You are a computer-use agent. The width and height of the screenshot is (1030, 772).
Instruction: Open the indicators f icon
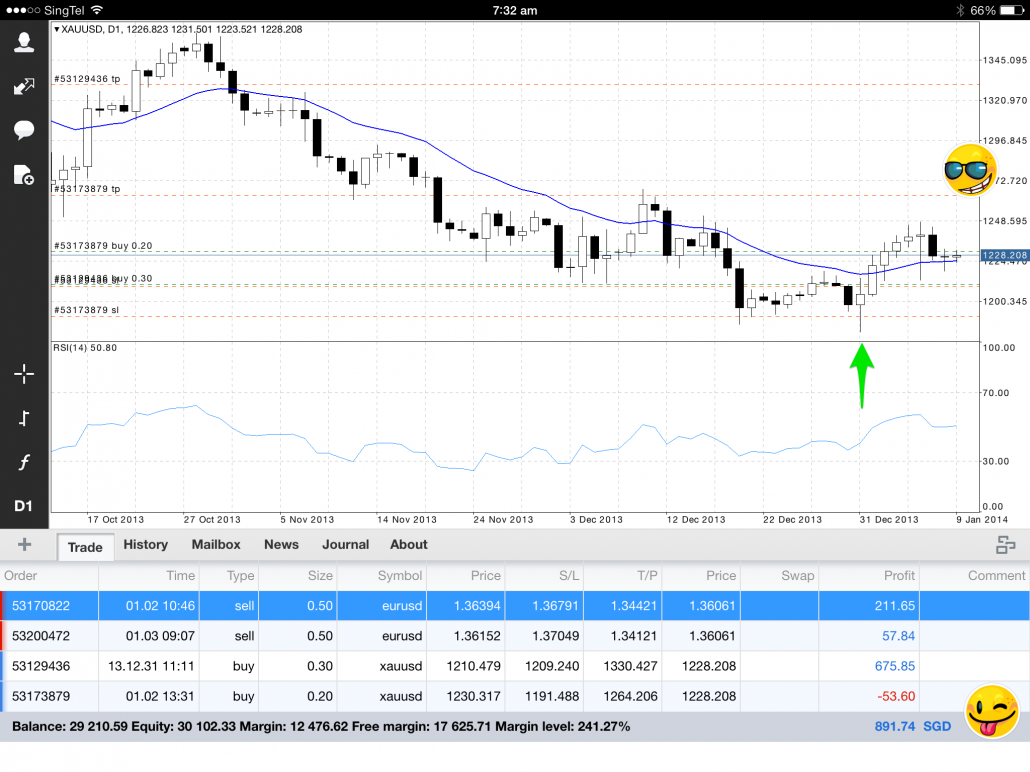tap(23, 462)
